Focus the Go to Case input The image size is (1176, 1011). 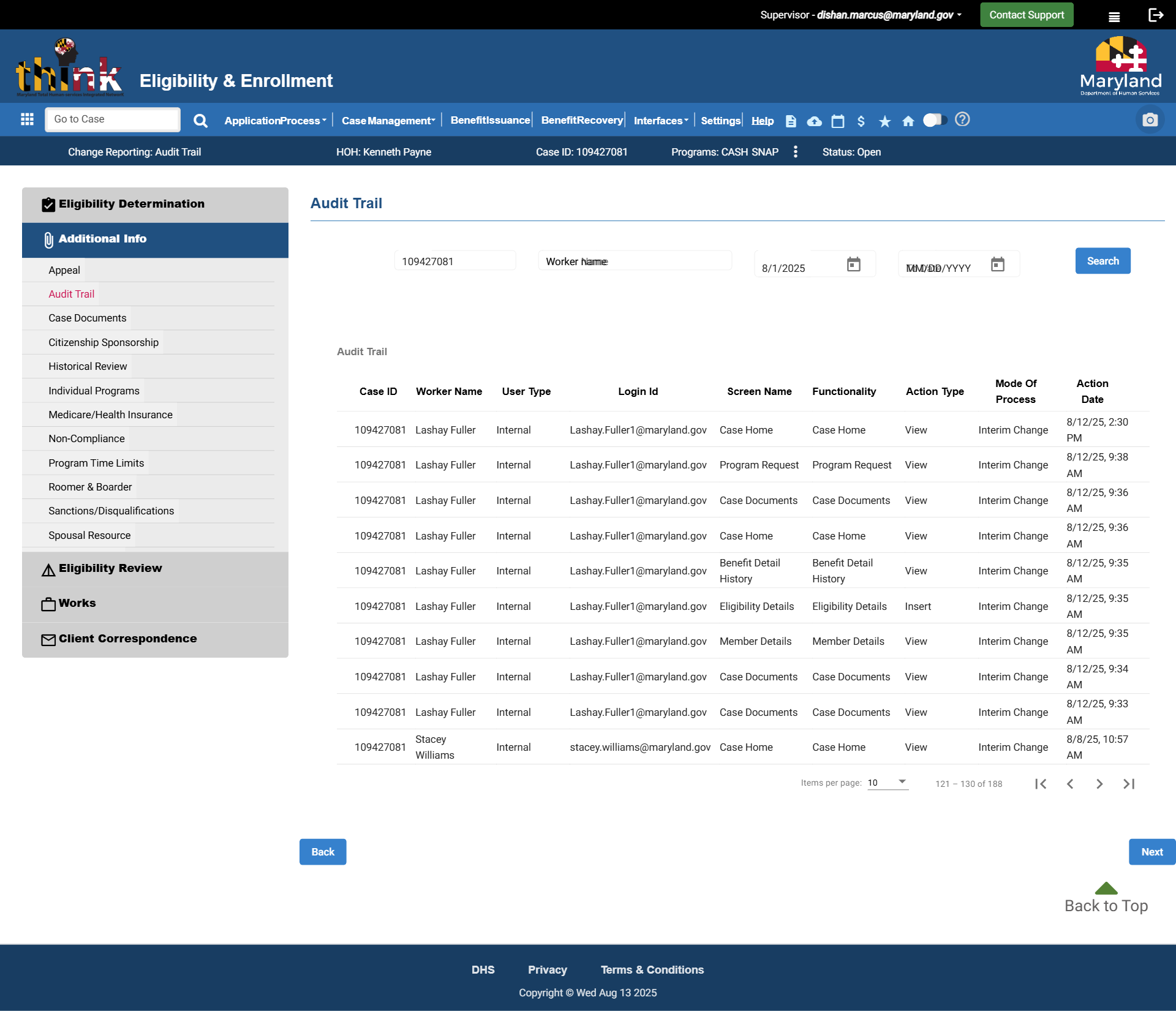(113, 119)
